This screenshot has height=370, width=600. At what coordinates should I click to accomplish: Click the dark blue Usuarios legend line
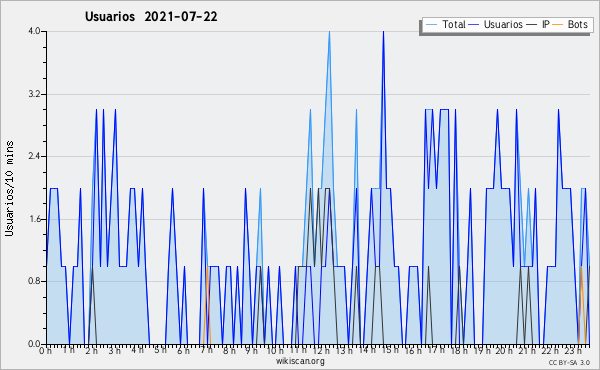point(474,25)
